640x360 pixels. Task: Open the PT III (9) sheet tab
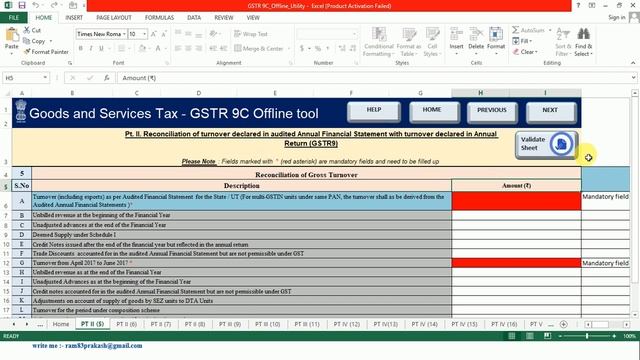(x=230, y=324)
